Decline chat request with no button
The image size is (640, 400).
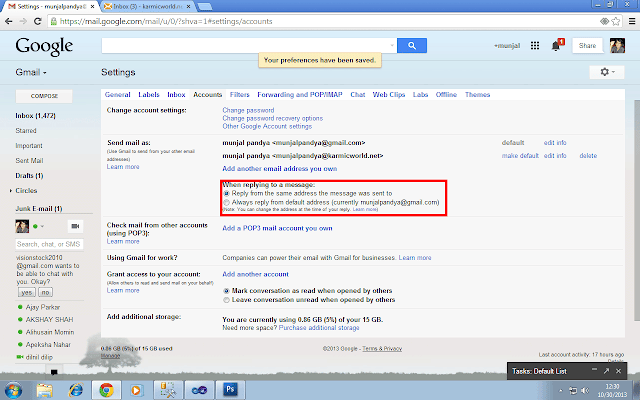(x=45, y=292)
